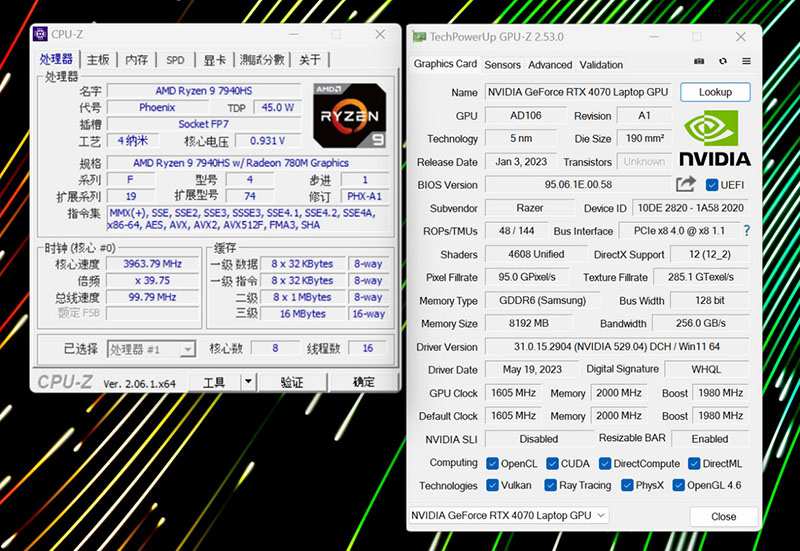This screenshot has width=800, height=551.
Task: Switch to the SPD tab
Action: pyautogui.click(x=175, y=60)
